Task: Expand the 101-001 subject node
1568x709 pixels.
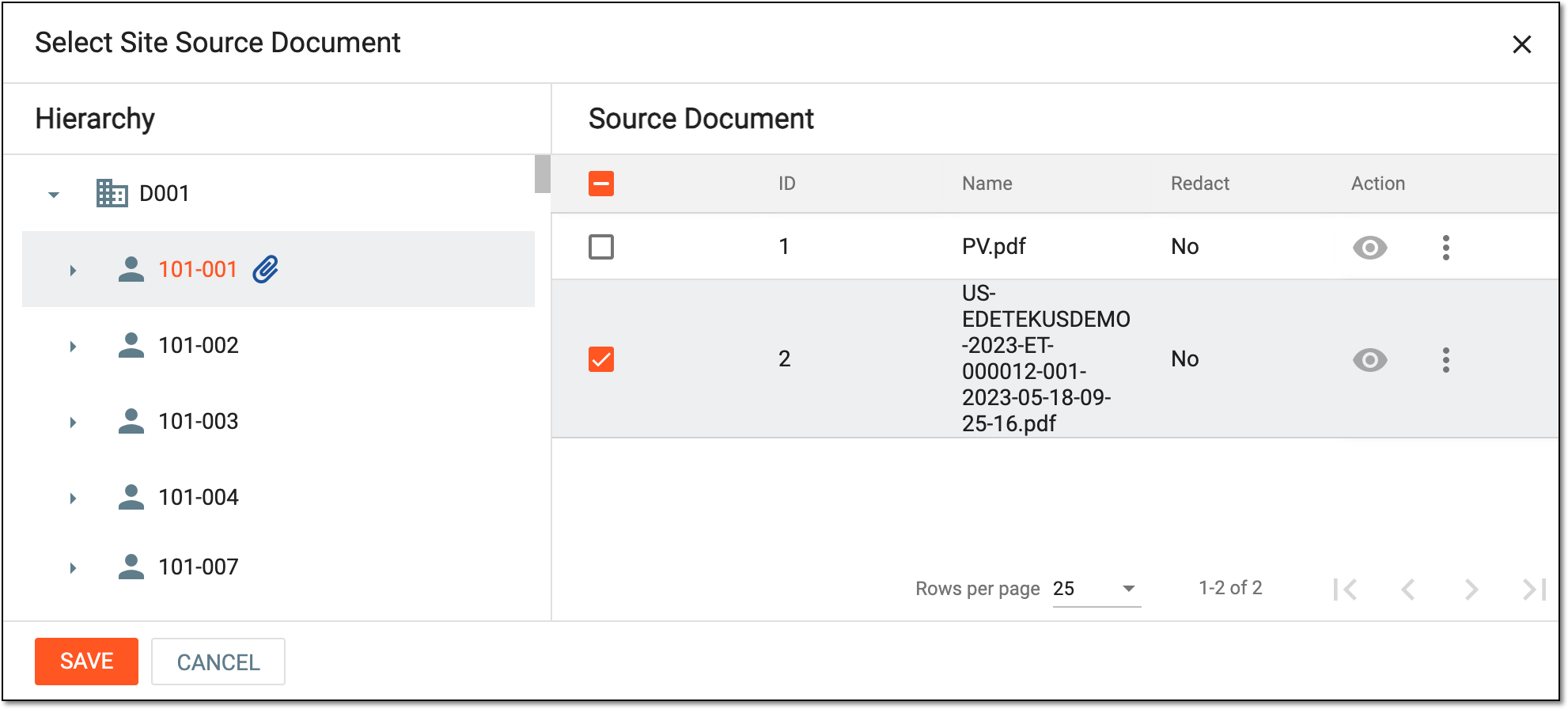Action: tap(73, 271)
